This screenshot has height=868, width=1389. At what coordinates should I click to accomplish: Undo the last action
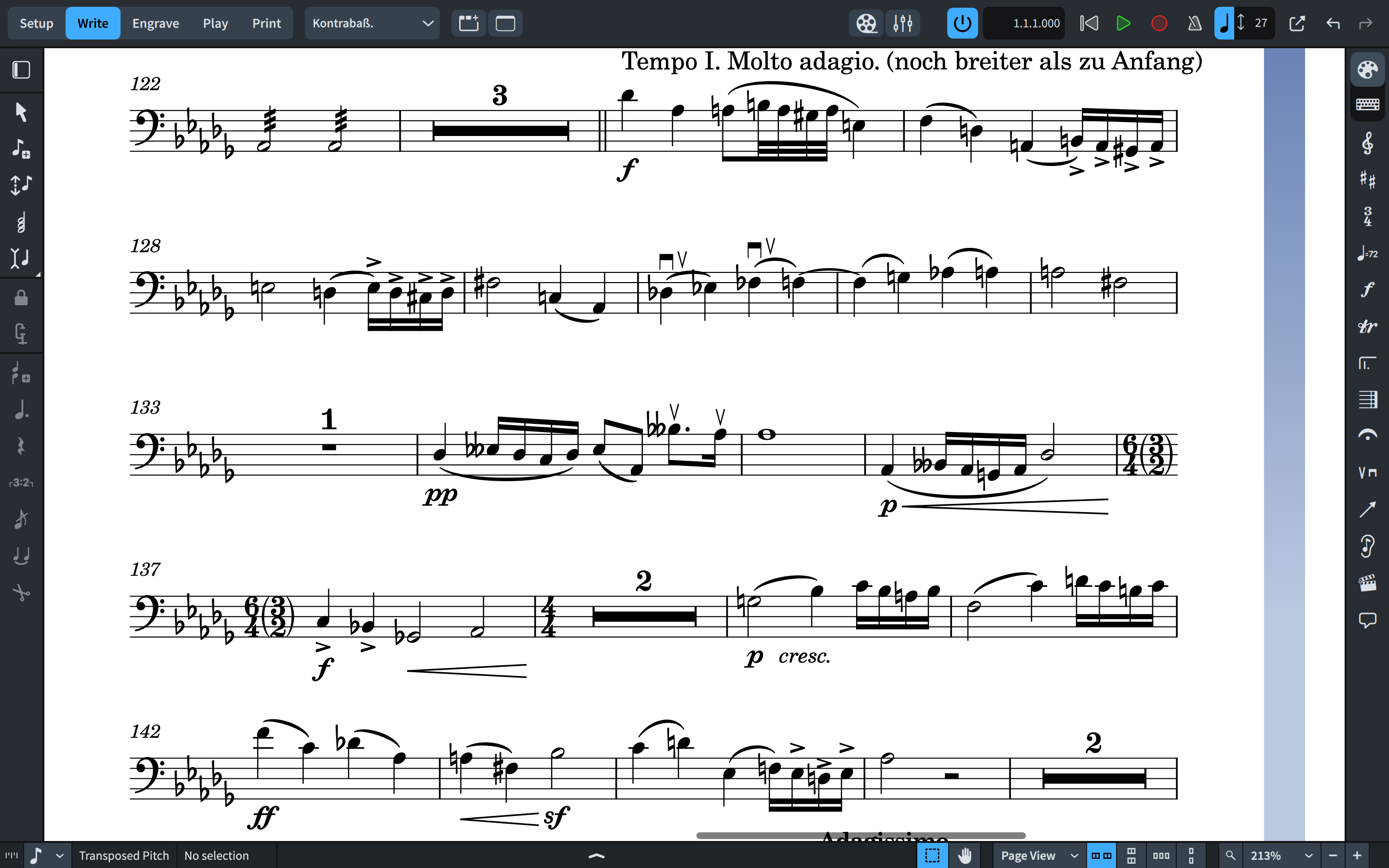[1333, 24]
